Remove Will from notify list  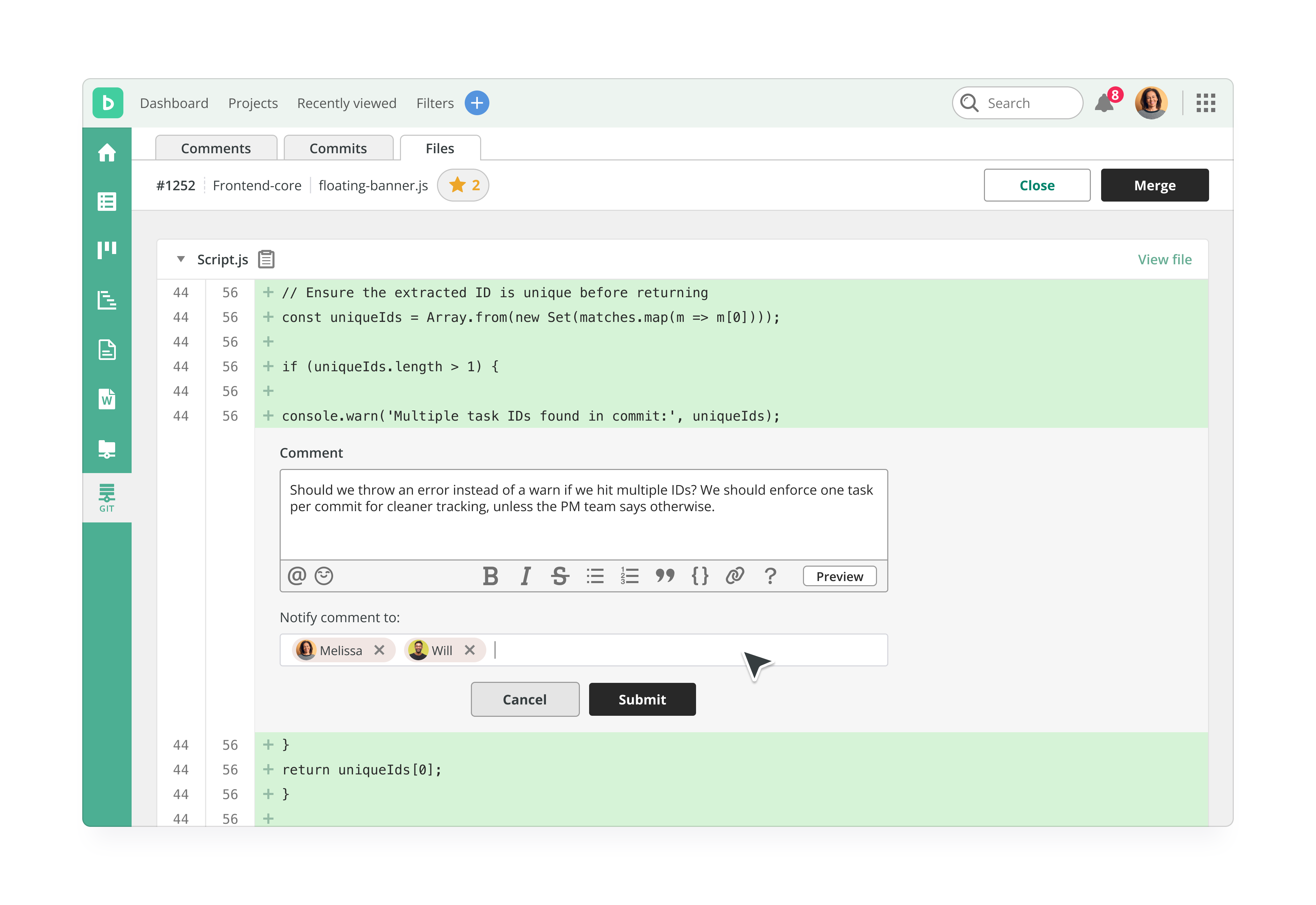[469, 650]
